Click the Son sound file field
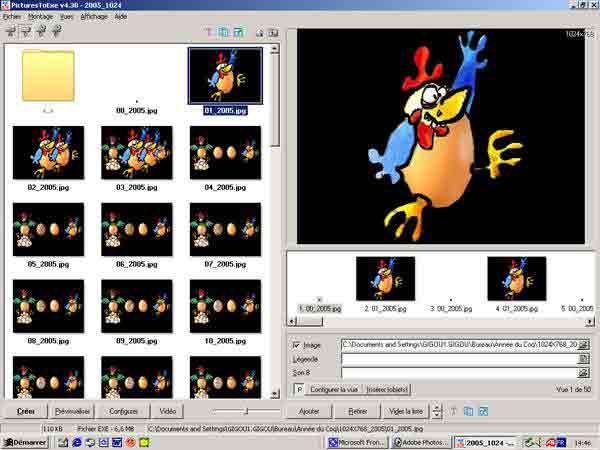Viewport: 600px width, 450px height. [x=459, y=372]
